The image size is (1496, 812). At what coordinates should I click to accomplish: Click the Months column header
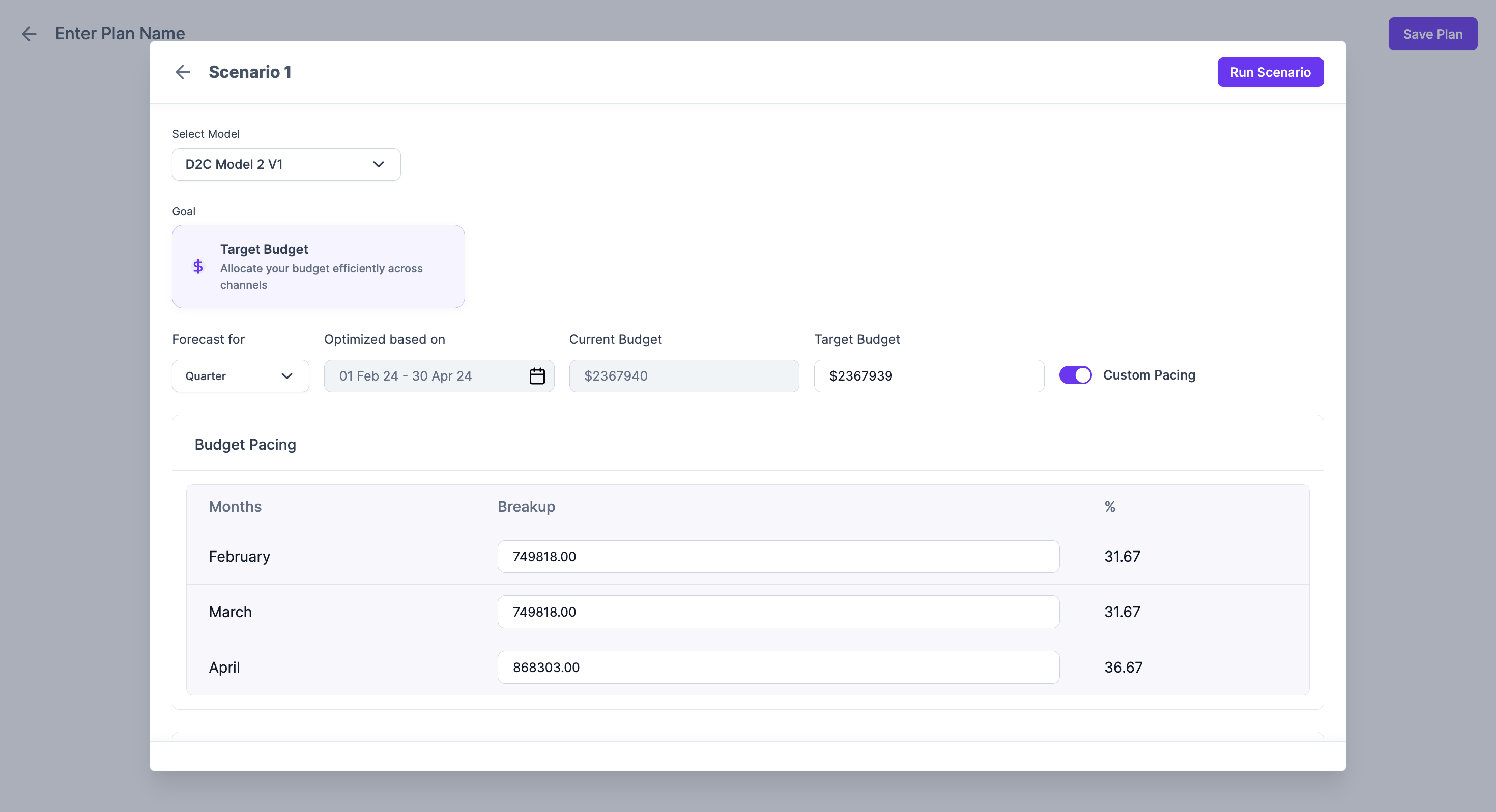point(235,506)
